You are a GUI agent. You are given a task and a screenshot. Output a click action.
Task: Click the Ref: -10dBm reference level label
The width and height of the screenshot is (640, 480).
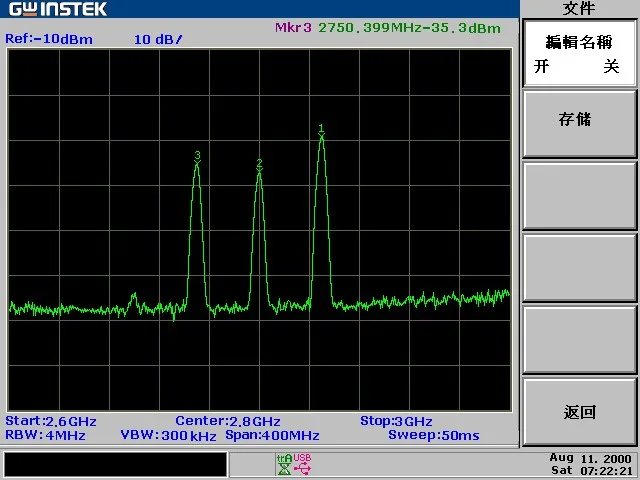[49, 39]
